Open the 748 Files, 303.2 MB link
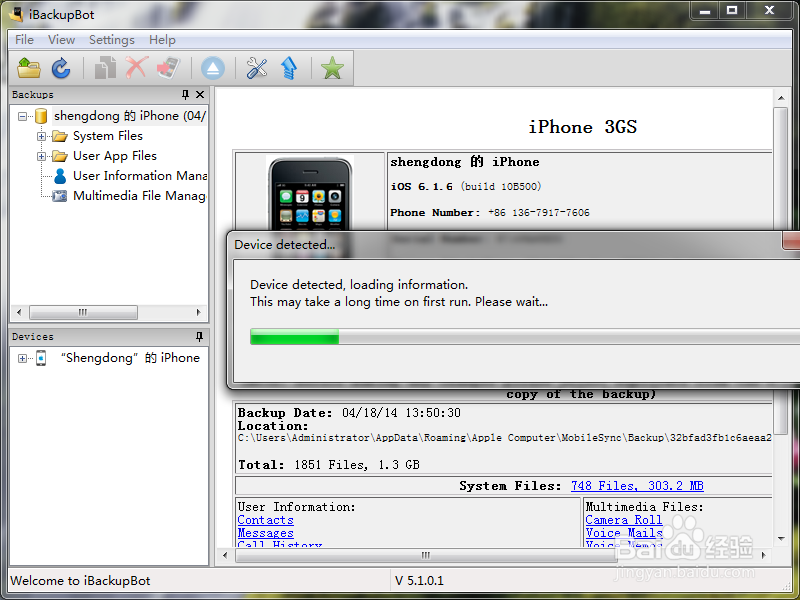Viewport: 800px width, 600px height. point(637,486)
